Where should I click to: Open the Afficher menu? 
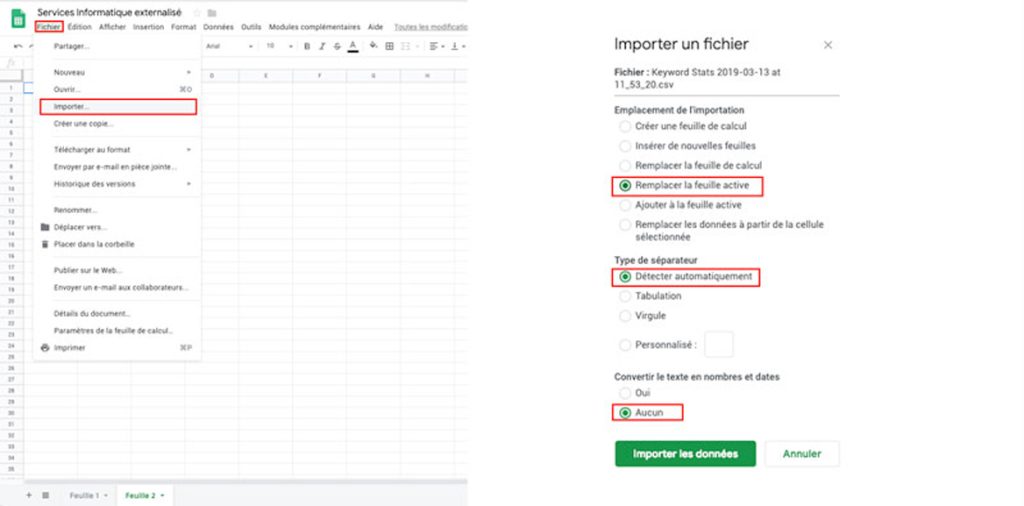coord(112,27)
